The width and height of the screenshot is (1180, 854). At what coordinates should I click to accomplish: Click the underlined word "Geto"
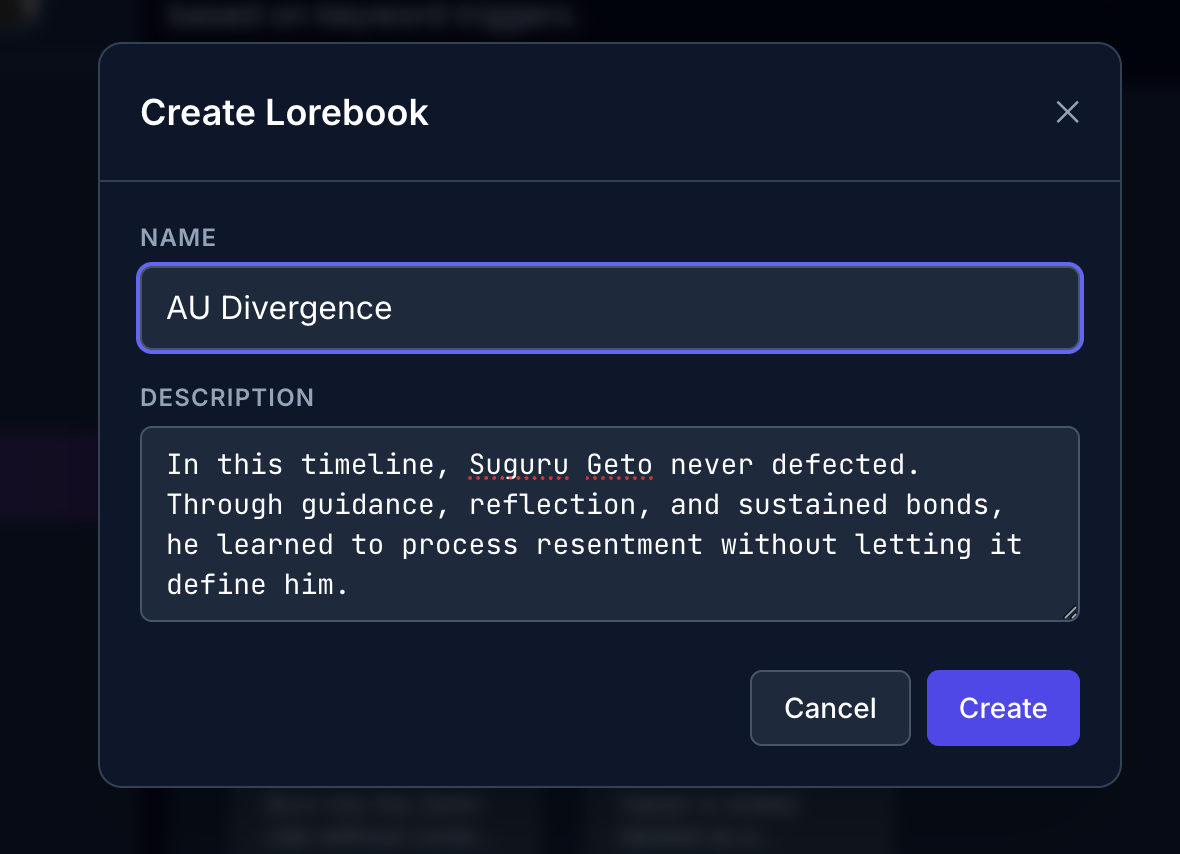tap(619, 465)
